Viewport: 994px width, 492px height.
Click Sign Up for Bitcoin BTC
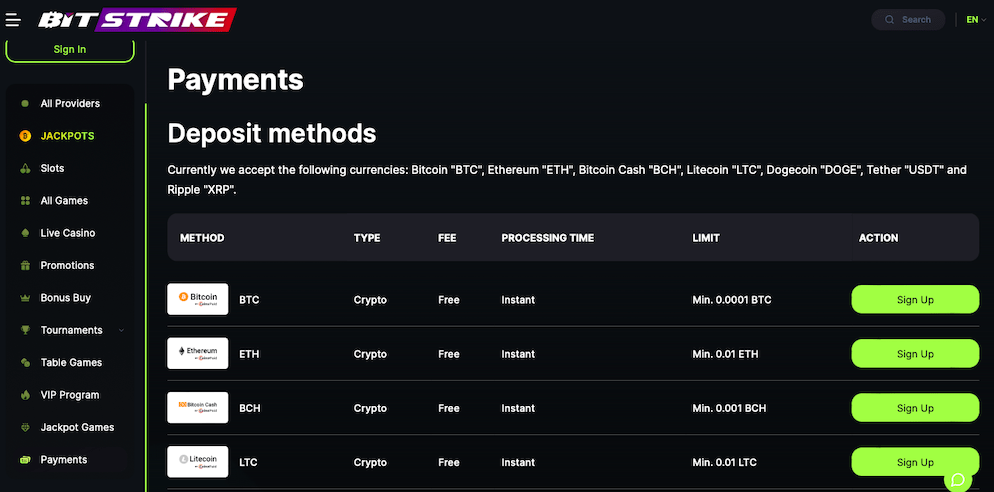point(915,299)
